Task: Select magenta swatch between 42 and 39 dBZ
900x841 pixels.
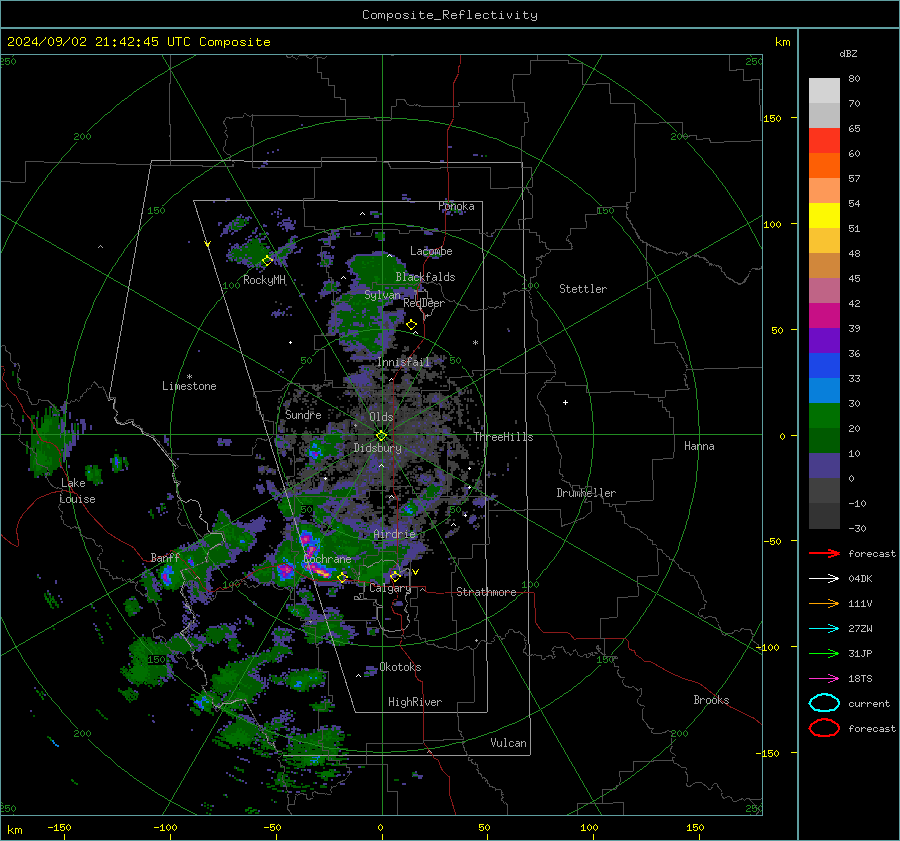Action: tap(824, 316)
